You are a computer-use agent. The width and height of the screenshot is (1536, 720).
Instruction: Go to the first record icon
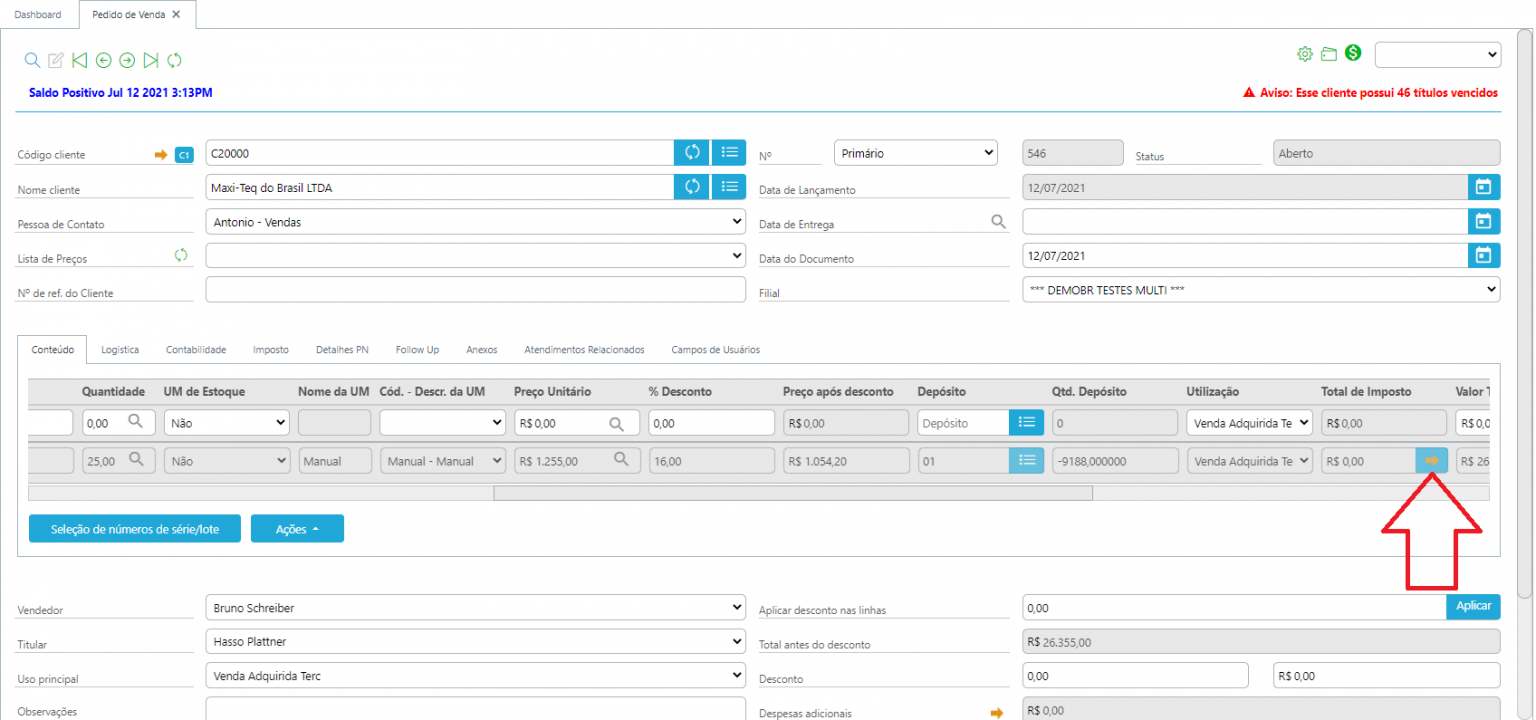pos(80,60)
